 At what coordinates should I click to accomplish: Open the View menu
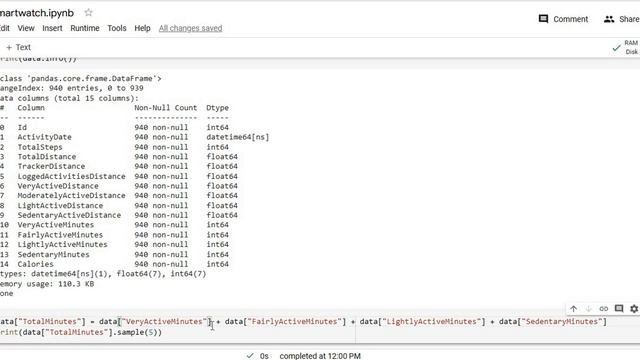pos(26,28)
